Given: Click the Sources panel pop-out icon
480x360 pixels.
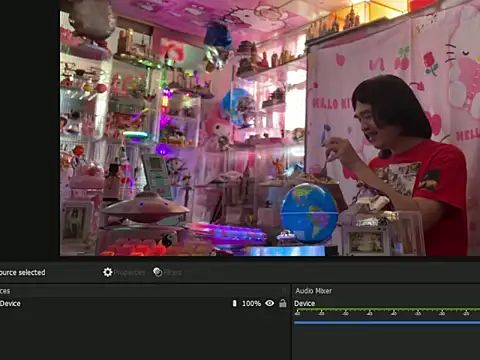Looking at the screenshot, I should coord(284,291).
